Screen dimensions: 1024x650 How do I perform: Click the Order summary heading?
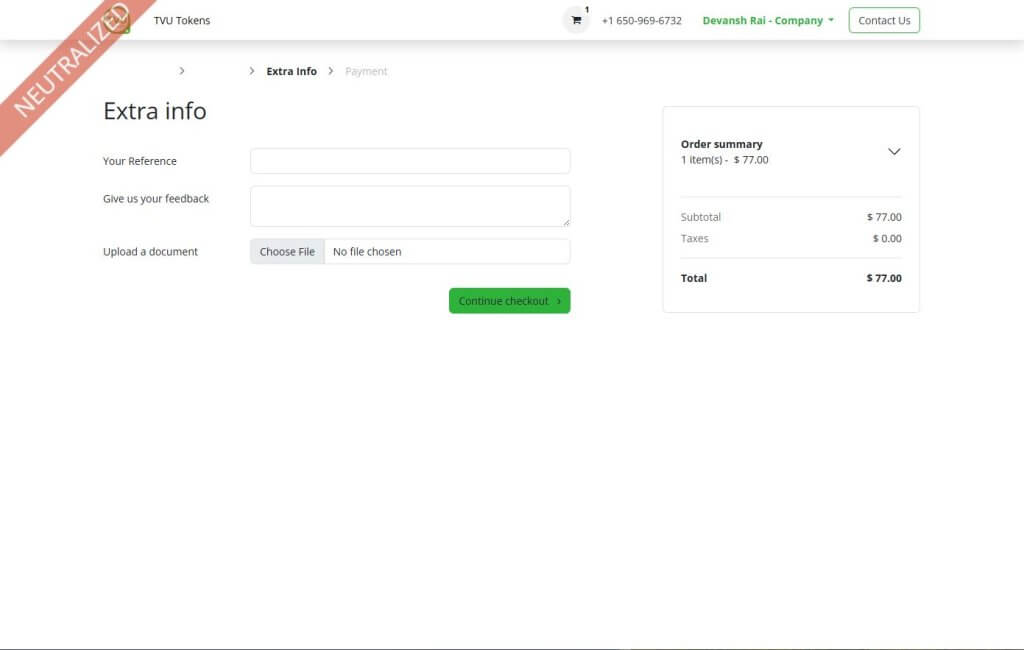[721, 144]
